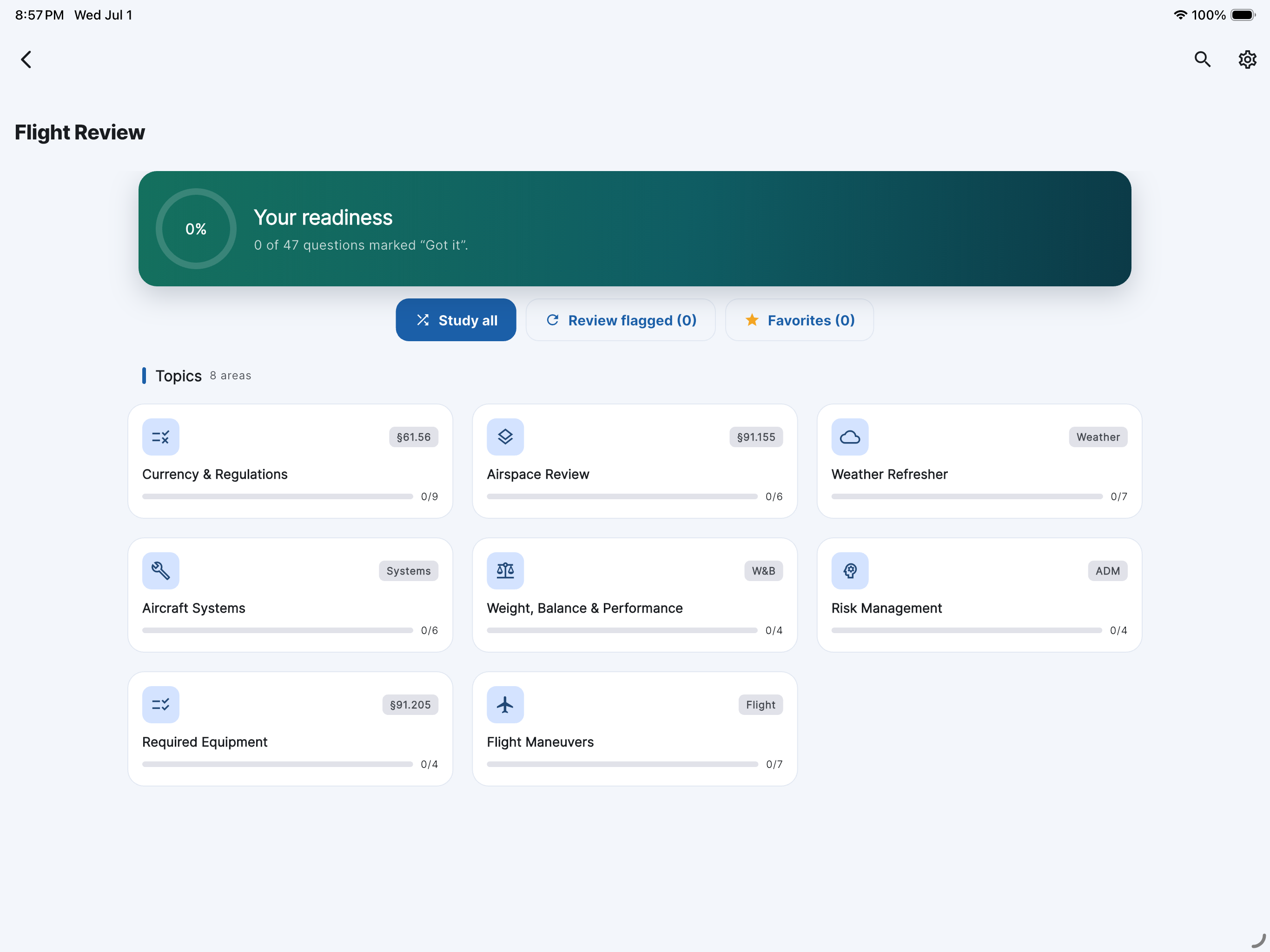Tap the Risk Management head icon
Viewport: 1270px width, 952px height.
coord(850,571)
